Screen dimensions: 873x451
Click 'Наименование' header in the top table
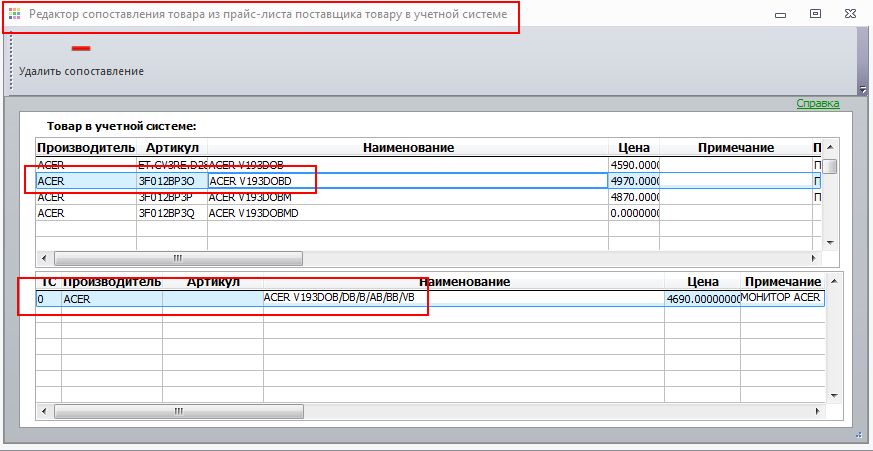click(x=408, y=148)
